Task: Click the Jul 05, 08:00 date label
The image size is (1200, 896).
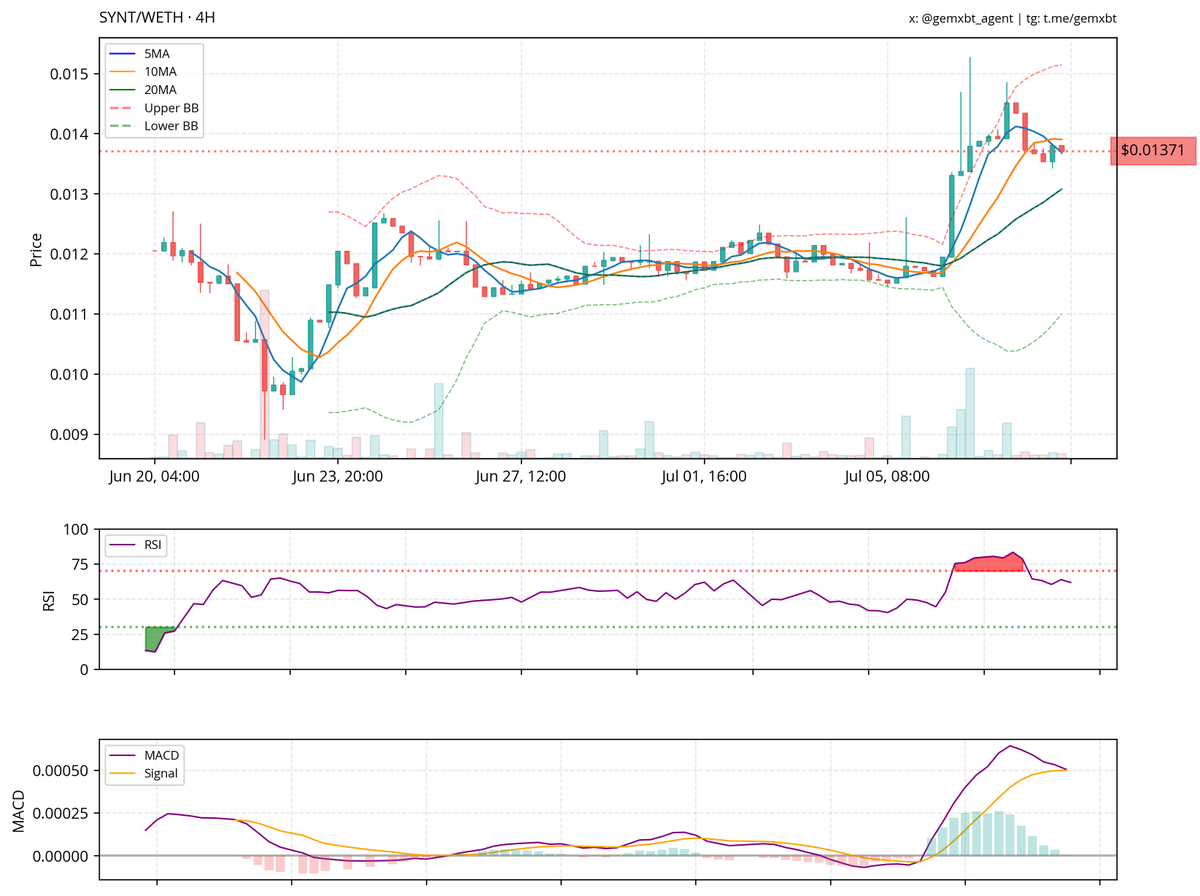Action: tap(888, 477)
